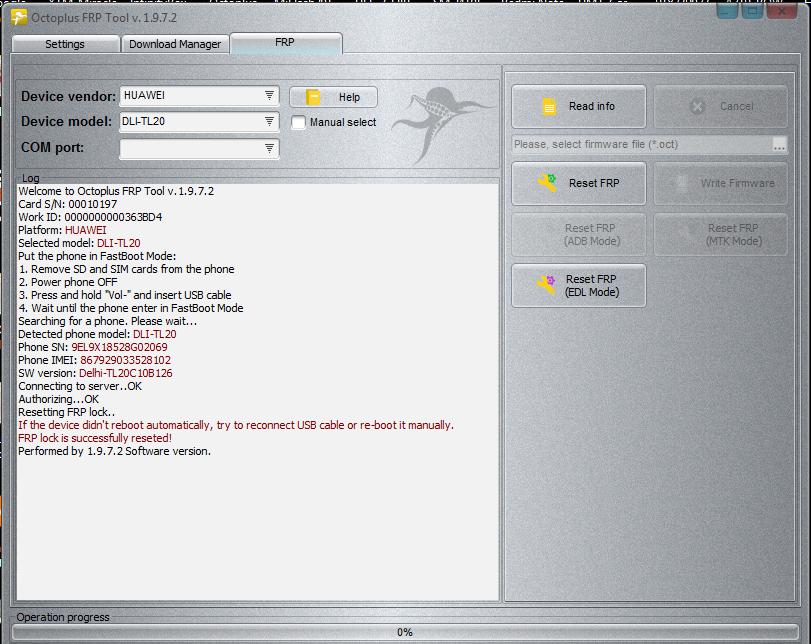
Task: Click the Help book icon
Action: tap(314, 97)
